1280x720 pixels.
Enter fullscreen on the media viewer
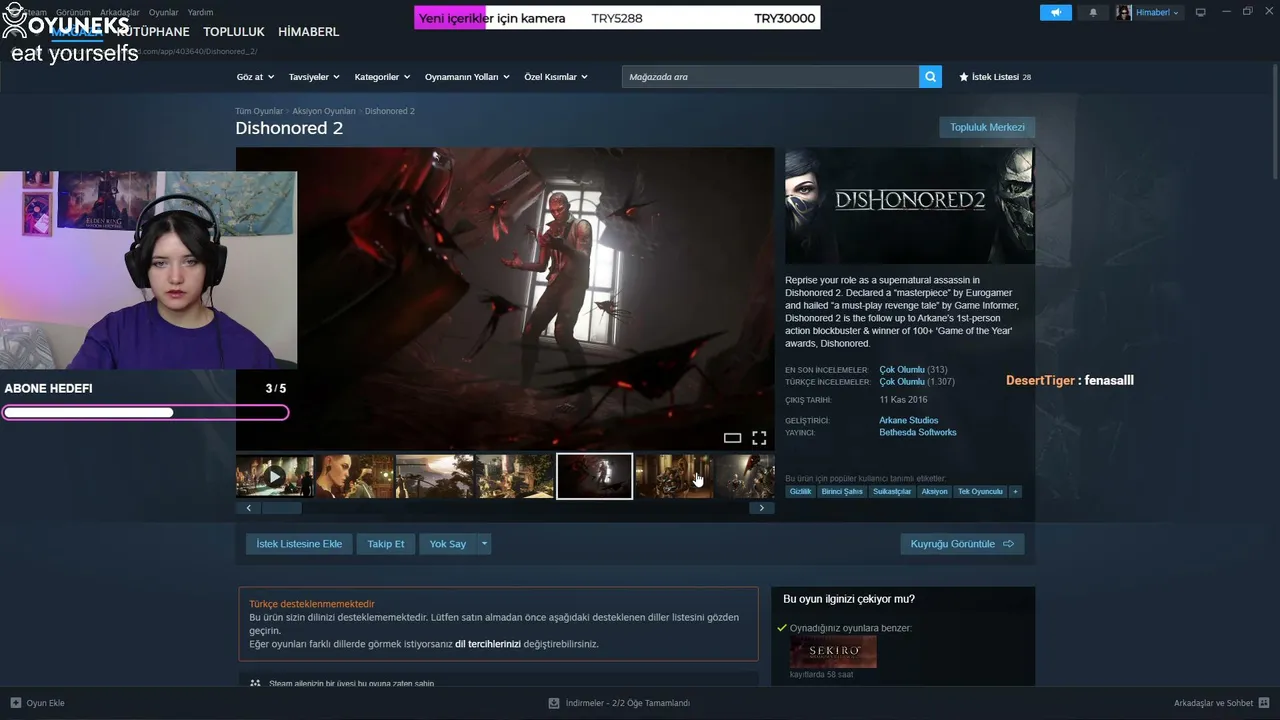pos(759,438)
